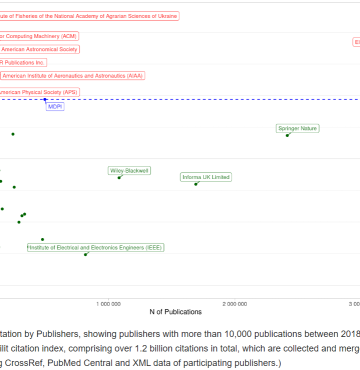Click the American Astronomical Society label
Viewport: 360px width, 370px height.
39,49
